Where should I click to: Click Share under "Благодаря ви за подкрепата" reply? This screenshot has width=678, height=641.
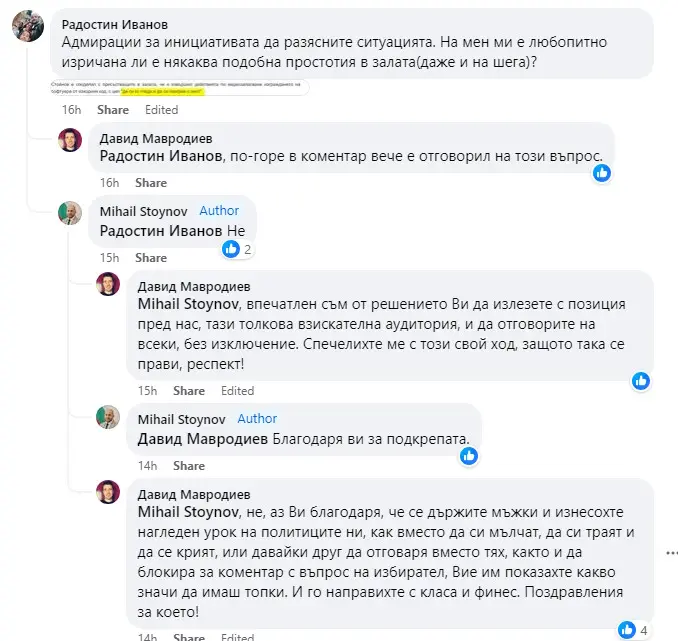[x=189, y=466]
